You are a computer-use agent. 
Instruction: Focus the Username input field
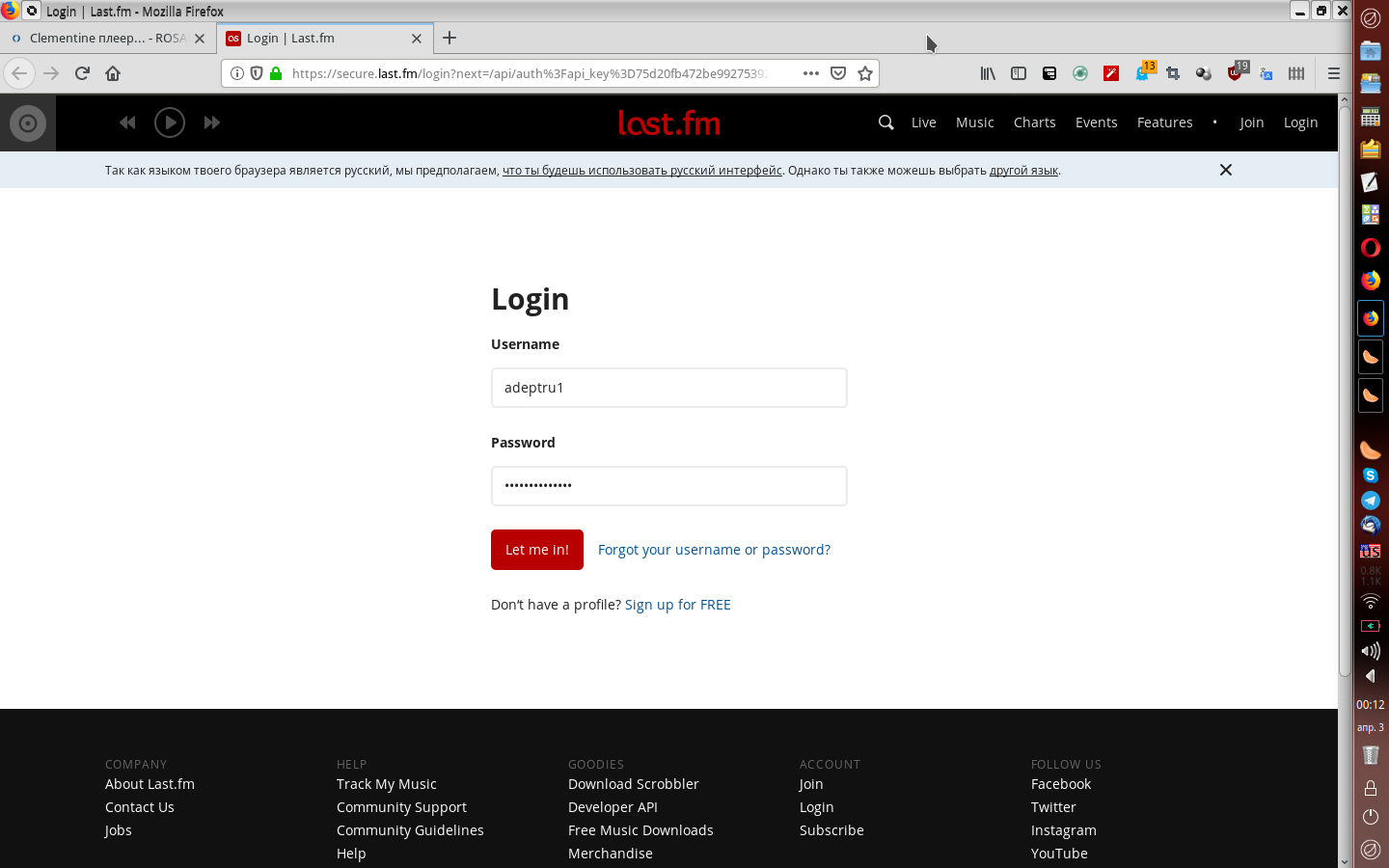click(669, 388)
